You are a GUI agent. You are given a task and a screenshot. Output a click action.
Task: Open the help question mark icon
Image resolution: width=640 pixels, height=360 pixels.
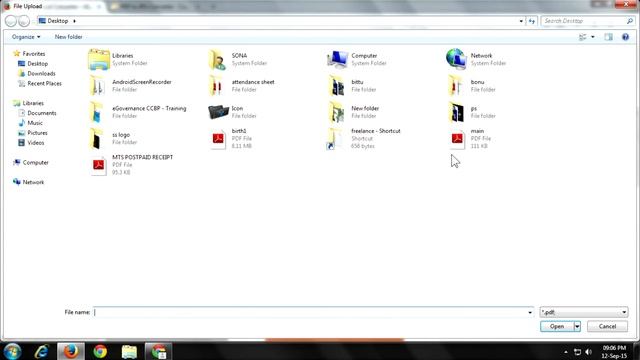pos(625,37)
